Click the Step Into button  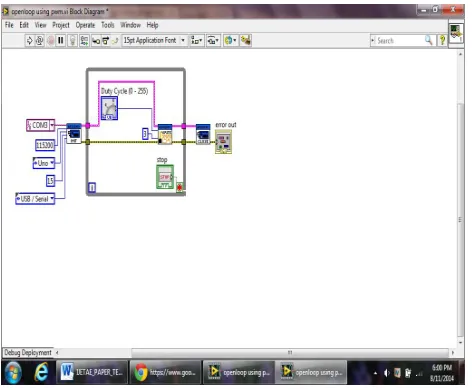pos(96,41)
